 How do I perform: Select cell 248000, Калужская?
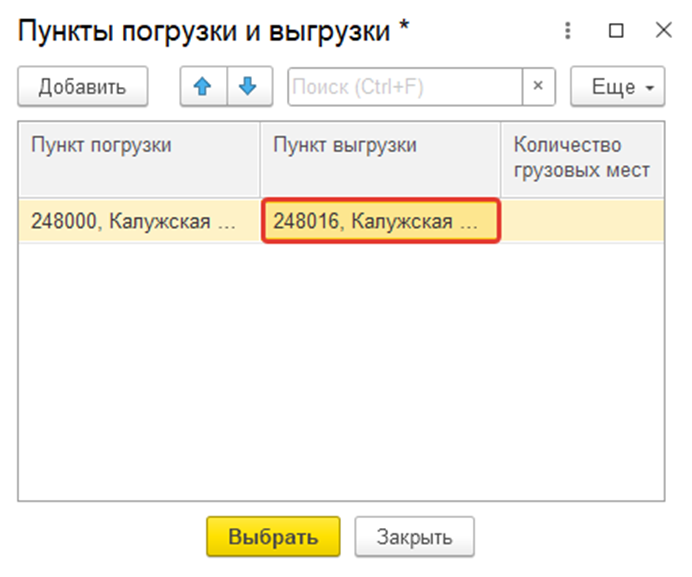(x=139, y=221)
